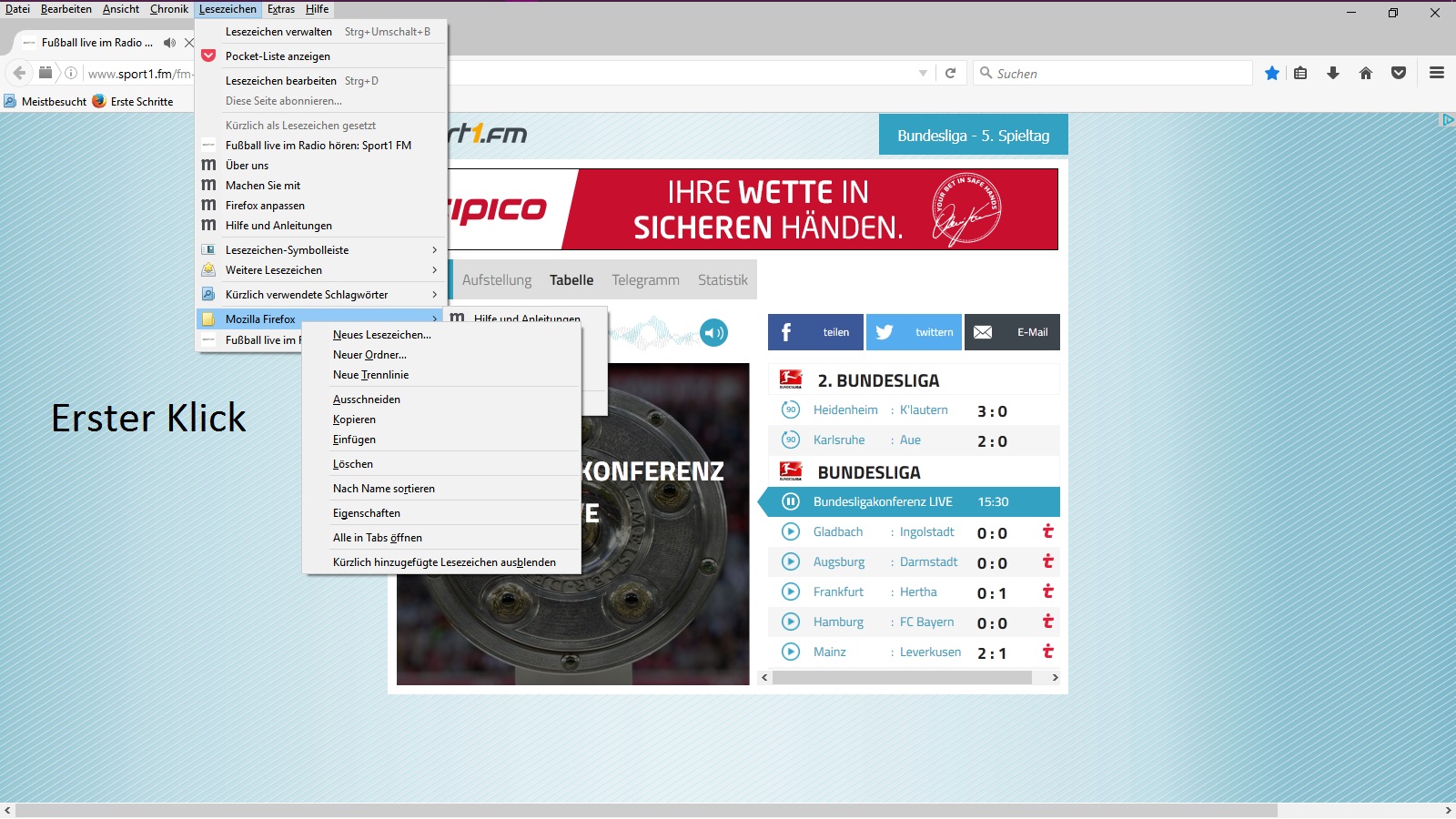
Task: Switch to the Aufstellung tab
Action: pyautogui.click(x=497, y=279)
